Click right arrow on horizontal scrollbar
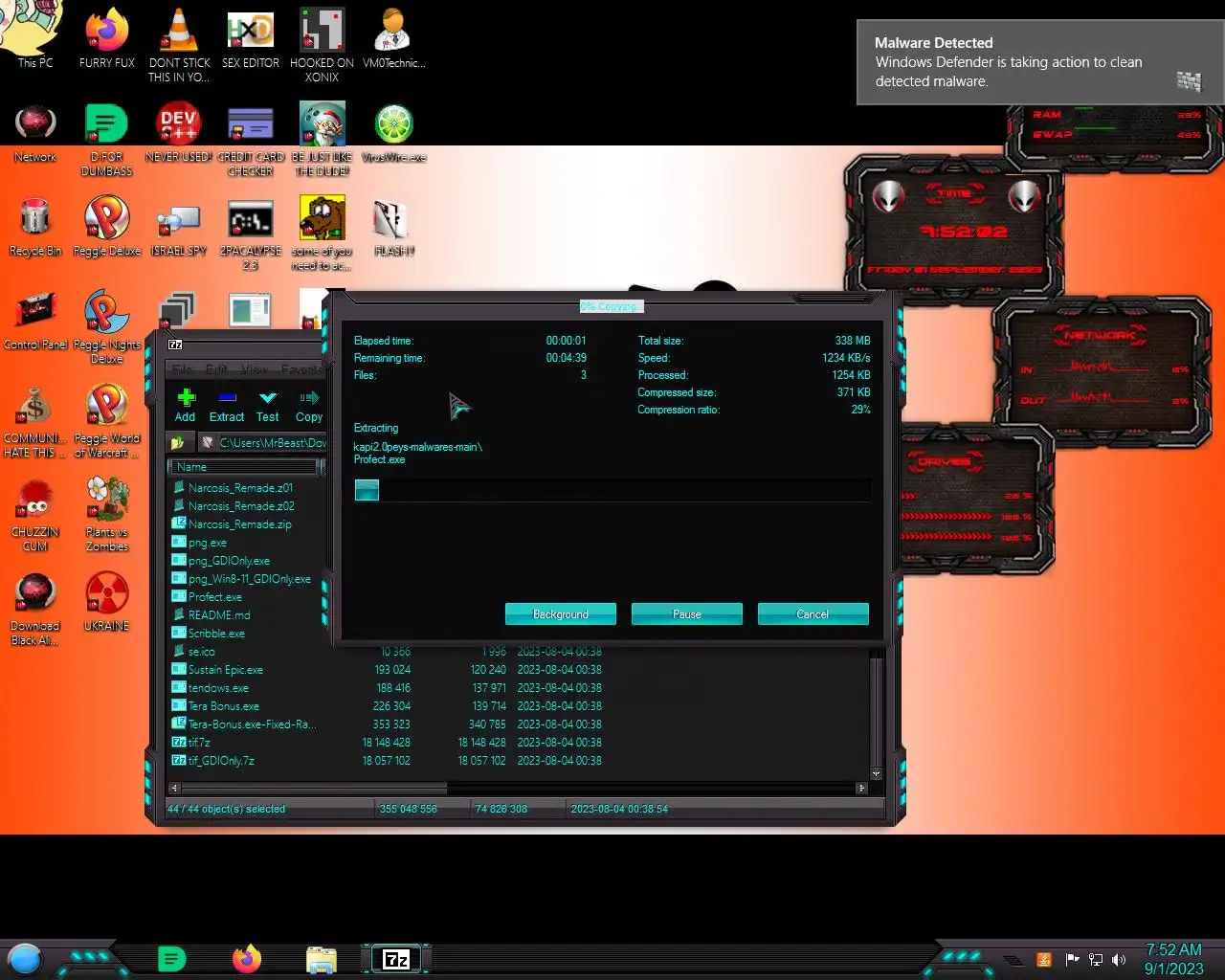 point(861,789)
